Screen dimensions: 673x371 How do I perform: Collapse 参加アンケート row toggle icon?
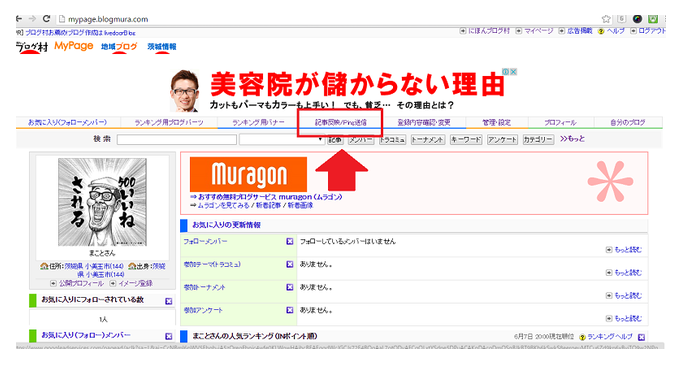point(290,310)
